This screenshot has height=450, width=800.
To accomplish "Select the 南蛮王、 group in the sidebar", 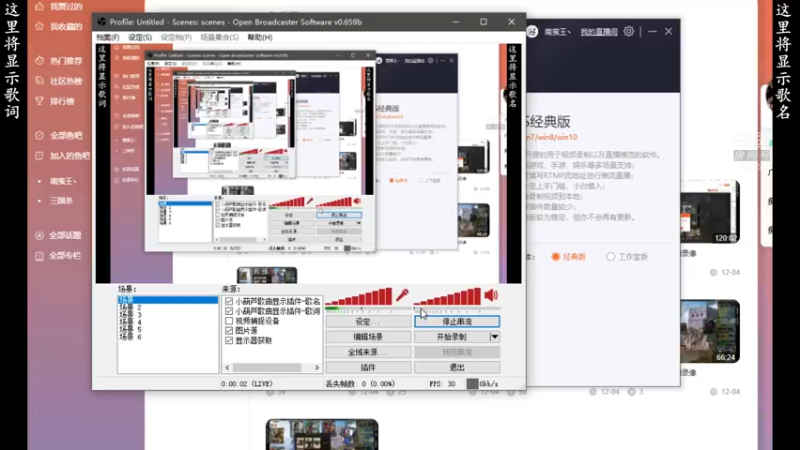I will (63, 181).
